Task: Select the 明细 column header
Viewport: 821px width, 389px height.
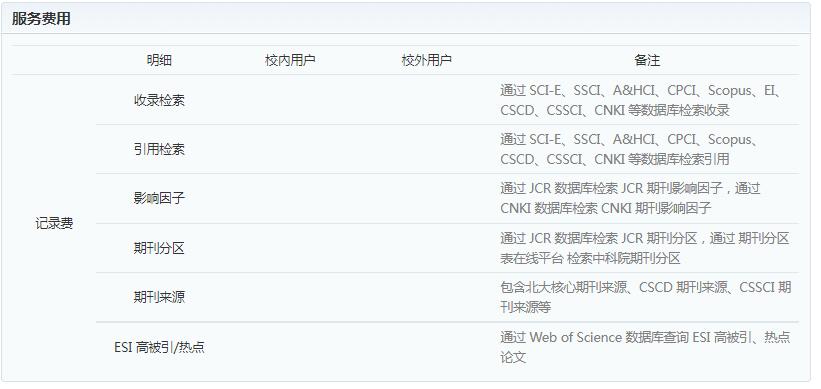Action: [159, 60]
